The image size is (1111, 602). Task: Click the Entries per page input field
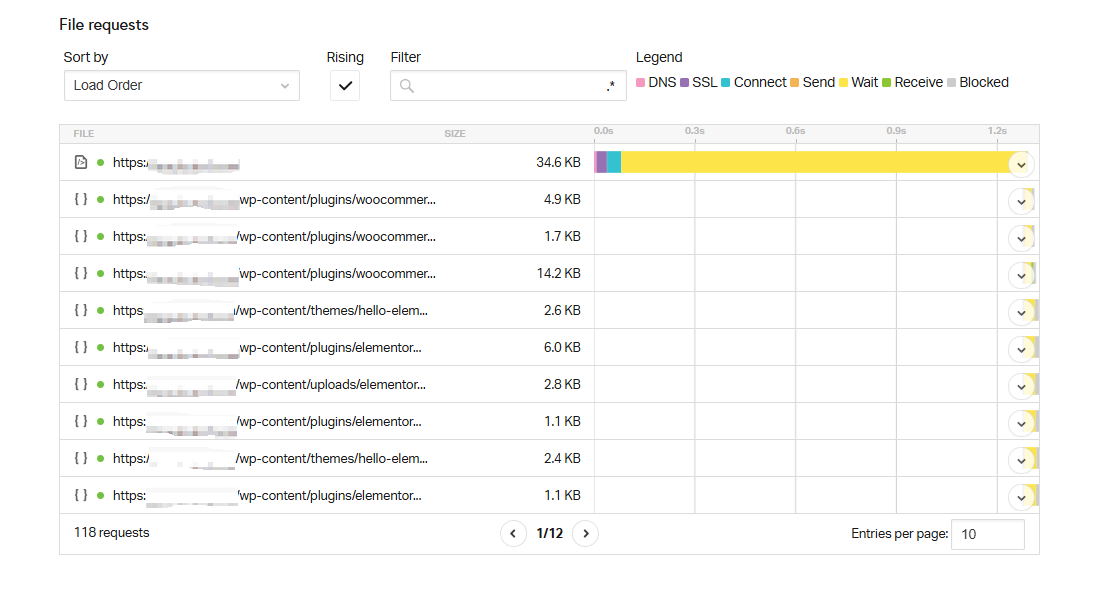(987, 534)
